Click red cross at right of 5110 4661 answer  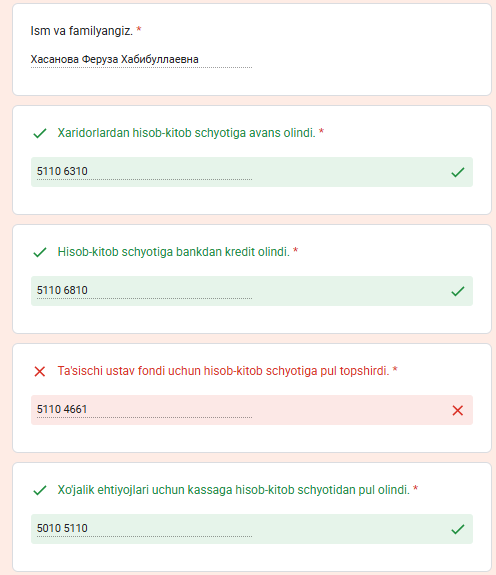tap(458, 410)
